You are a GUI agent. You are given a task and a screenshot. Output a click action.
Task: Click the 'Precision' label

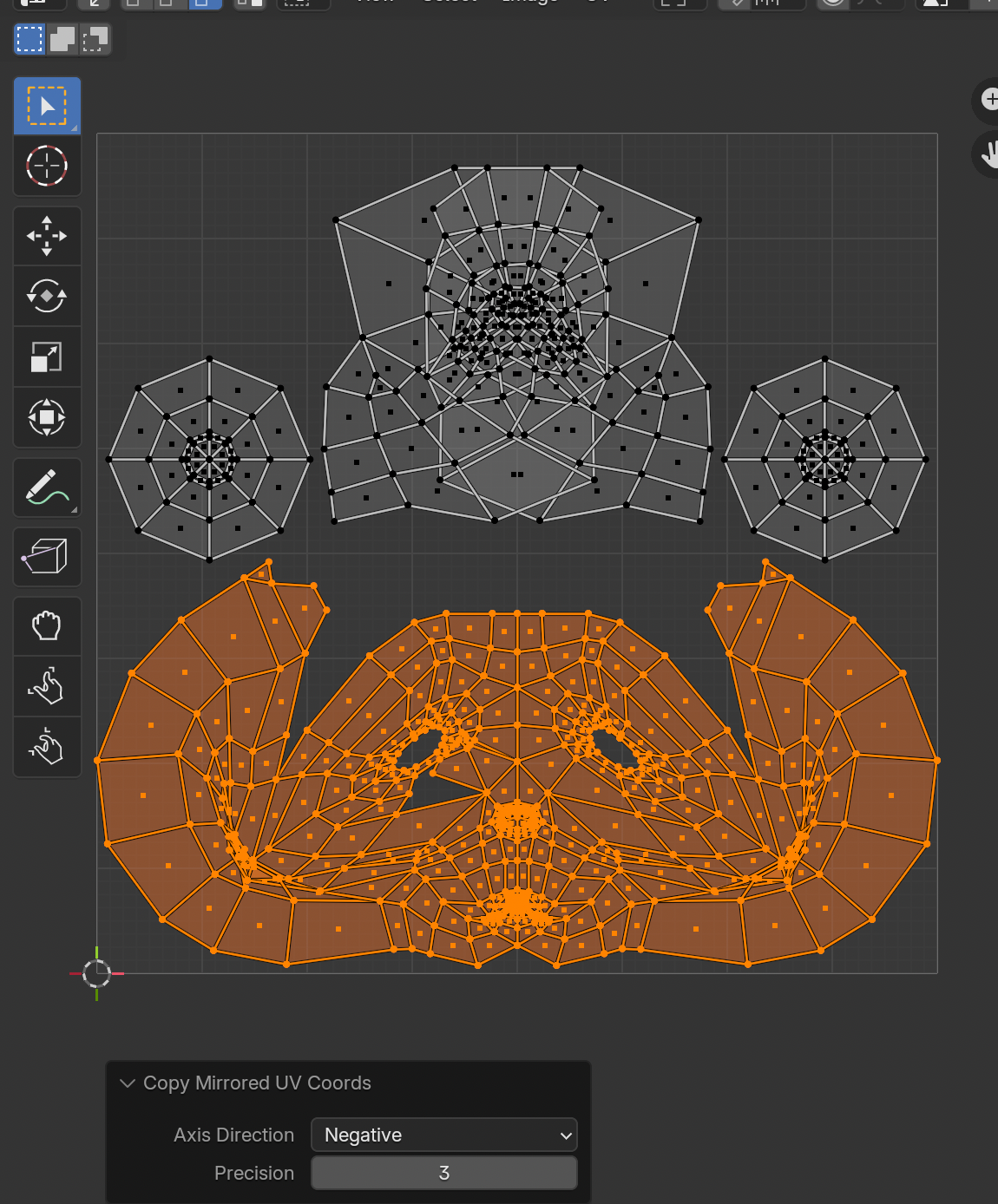point(254,1173)
